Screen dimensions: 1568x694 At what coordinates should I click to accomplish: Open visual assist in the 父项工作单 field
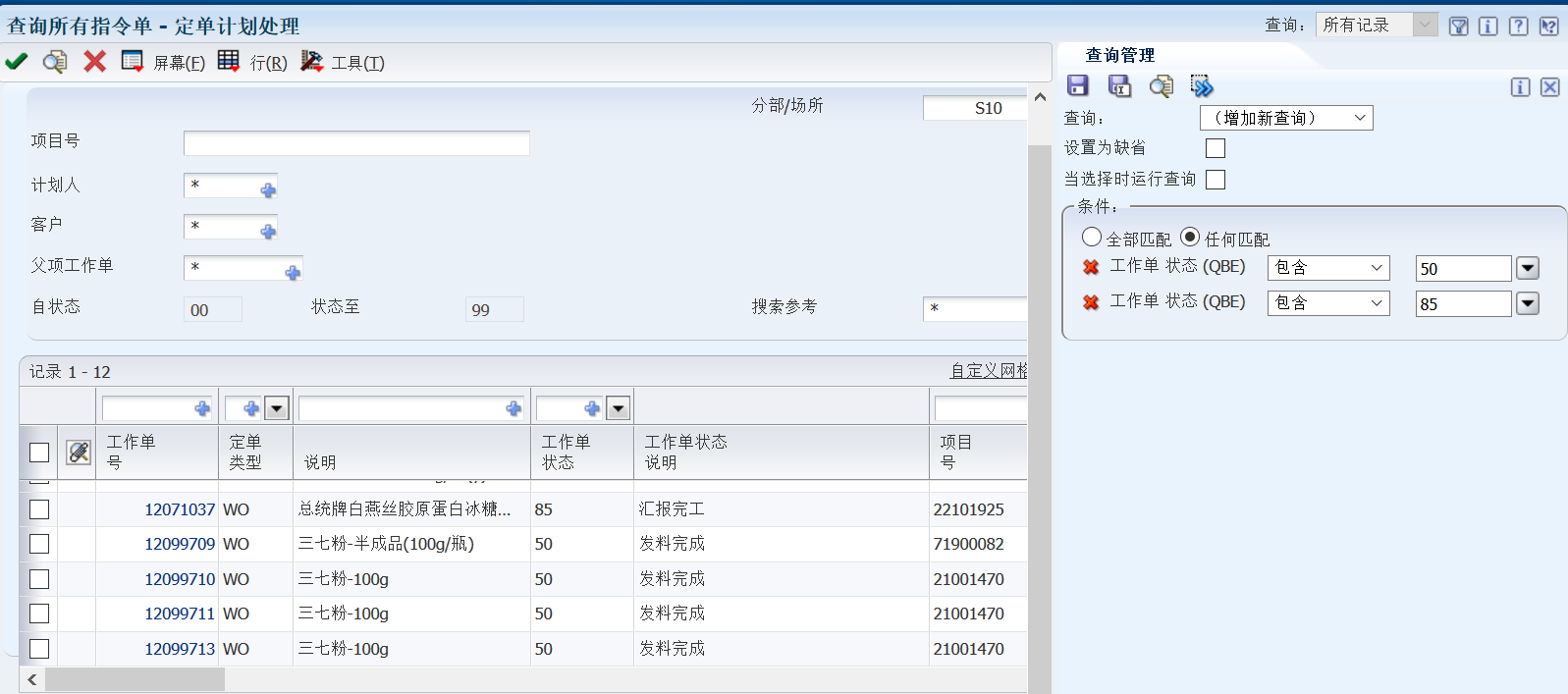293,273
